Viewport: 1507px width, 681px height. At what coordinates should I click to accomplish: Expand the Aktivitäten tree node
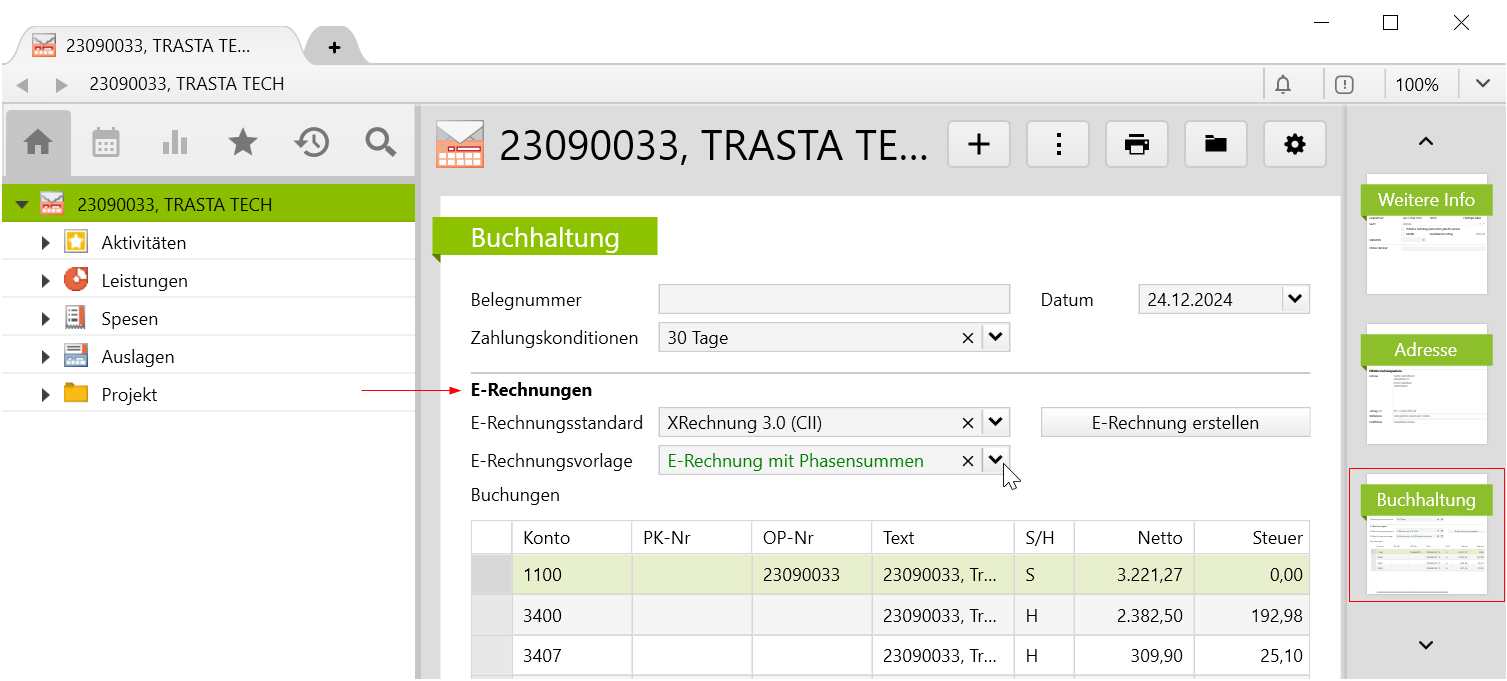(45, 243)
